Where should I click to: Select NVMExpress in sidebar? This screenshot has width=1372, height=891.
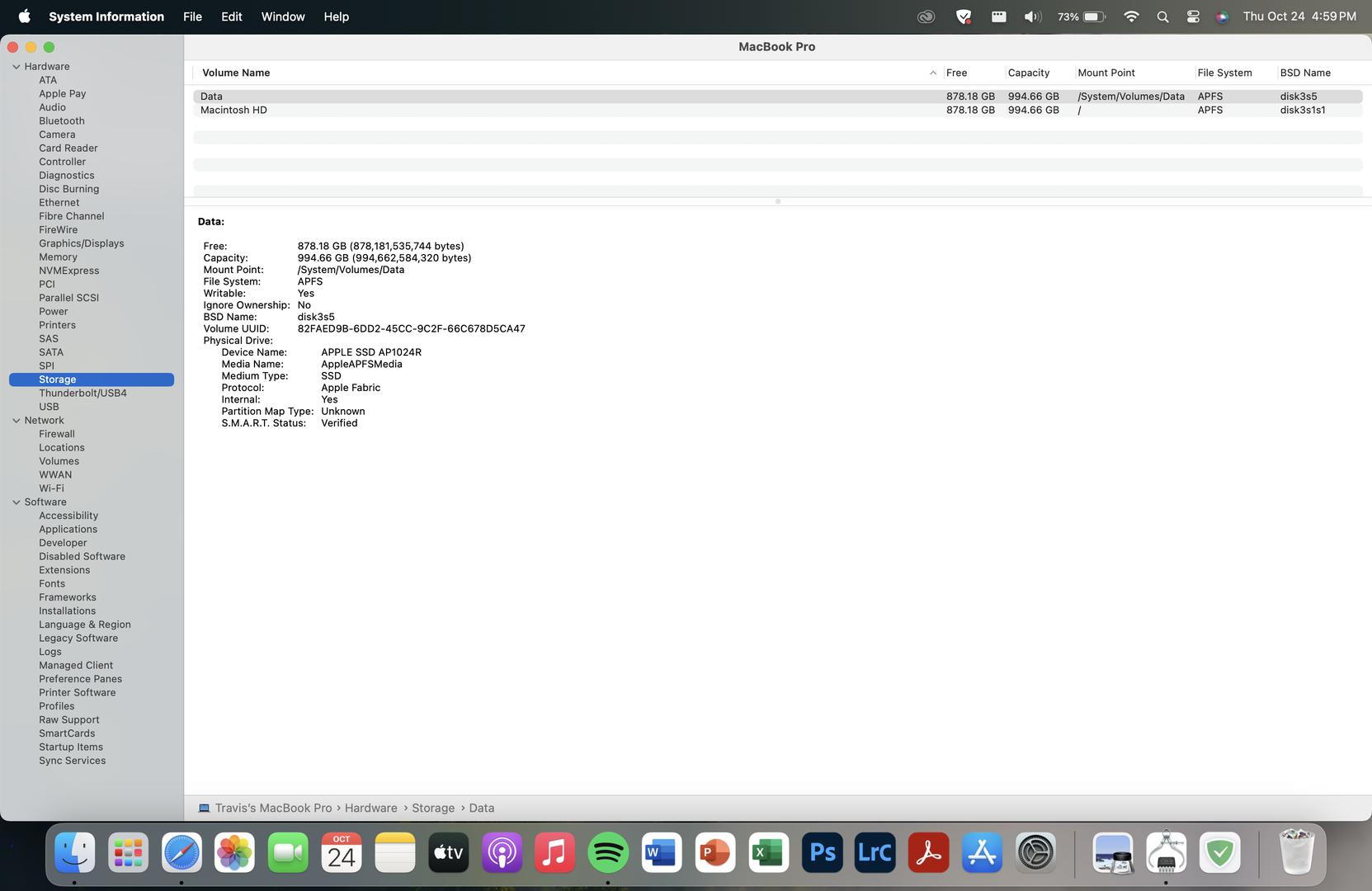pos(69,271)
